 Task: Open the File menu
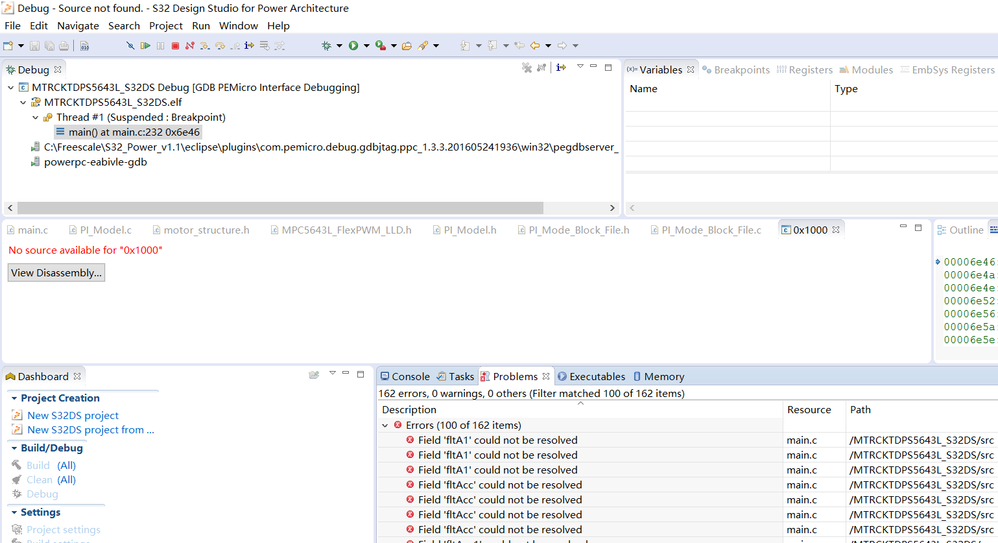click(13, 25)
